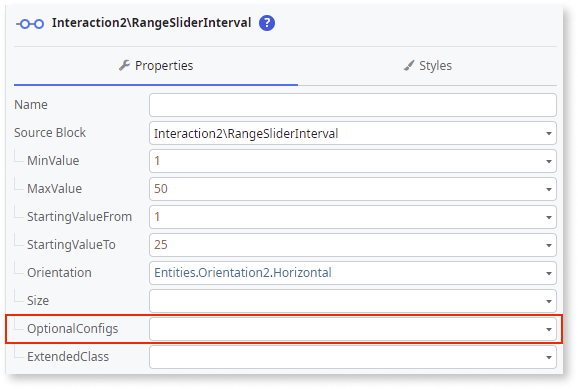The image size is (578, 389).
Task: Click the Entities.Orientation2.Horizontal value
Action: (243, 273)
